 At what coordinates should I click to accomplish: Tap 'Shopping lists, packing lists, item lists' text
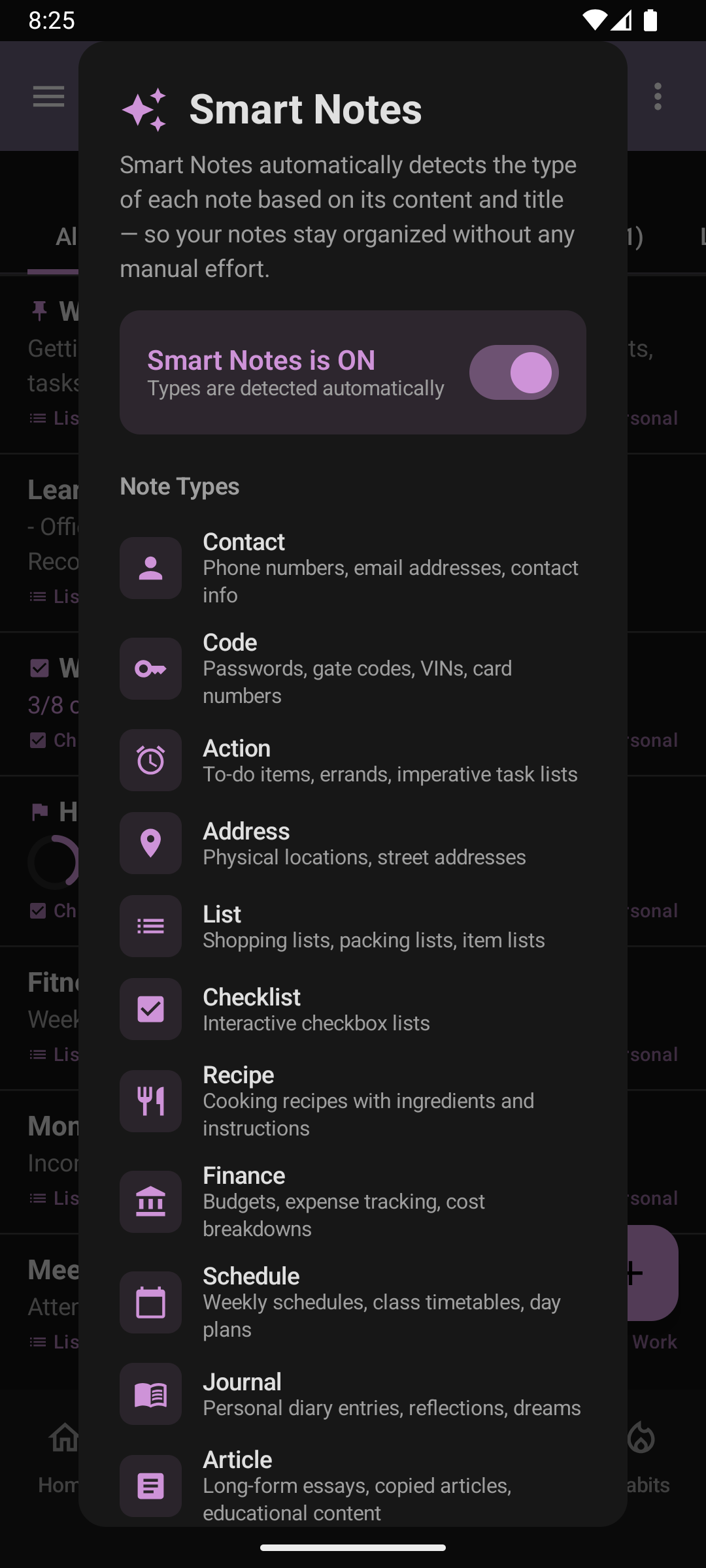pyautogui.click(x=374, y=940)
